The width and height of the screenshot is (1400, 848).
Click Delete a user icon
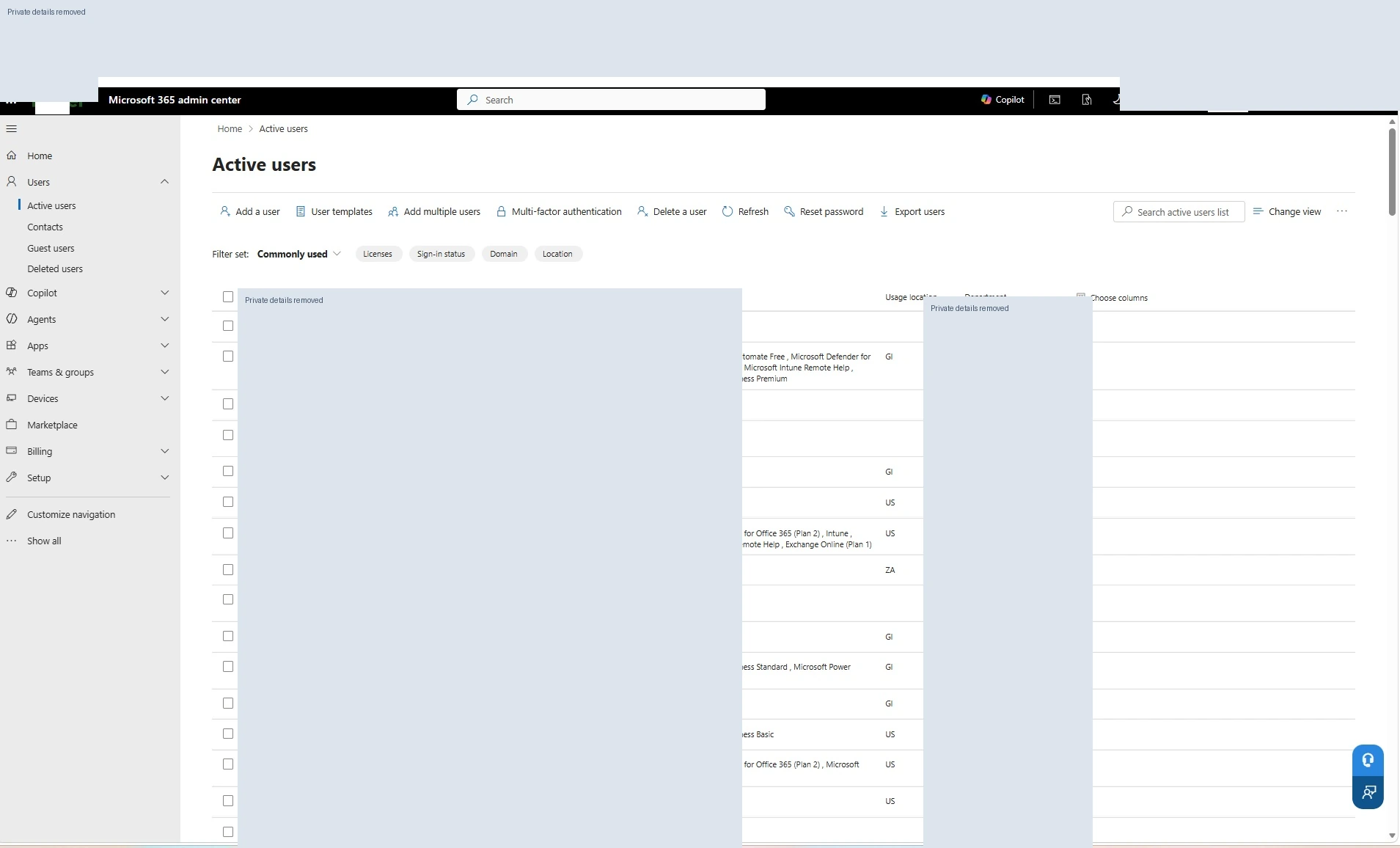(x=642, y=211)
